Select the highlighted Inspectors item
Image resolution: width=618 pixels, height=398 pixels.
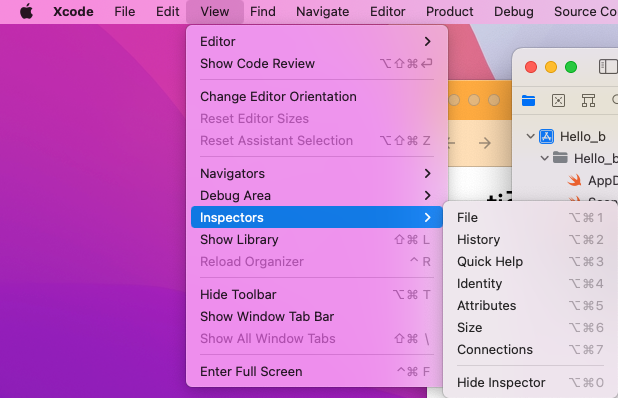point(316,217)
